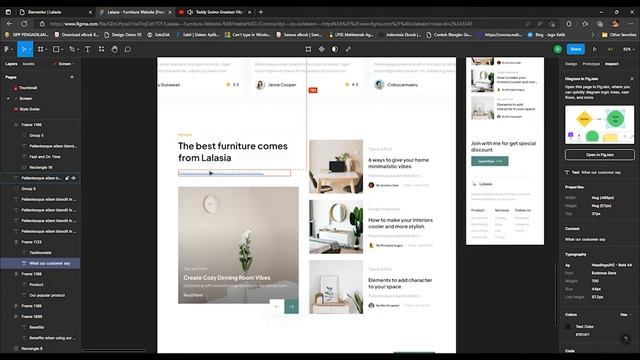Viewport: 640px width, 360px height.
Task: Reload the browser page
Action: (24, 24)
